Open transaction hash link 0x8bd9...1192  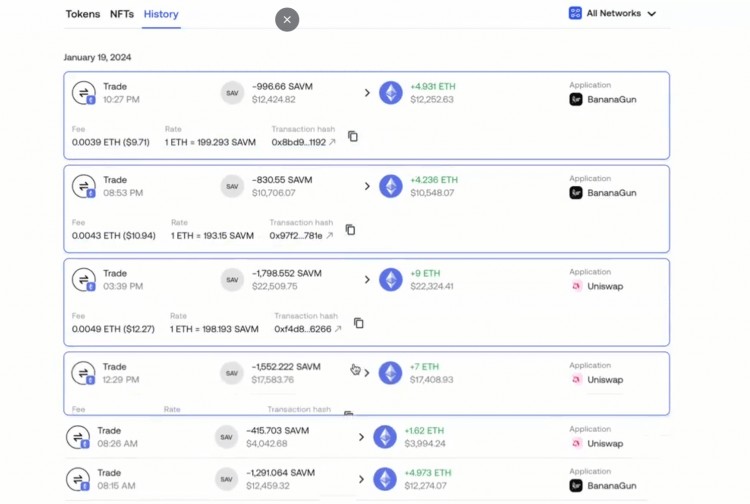(332, 142)
